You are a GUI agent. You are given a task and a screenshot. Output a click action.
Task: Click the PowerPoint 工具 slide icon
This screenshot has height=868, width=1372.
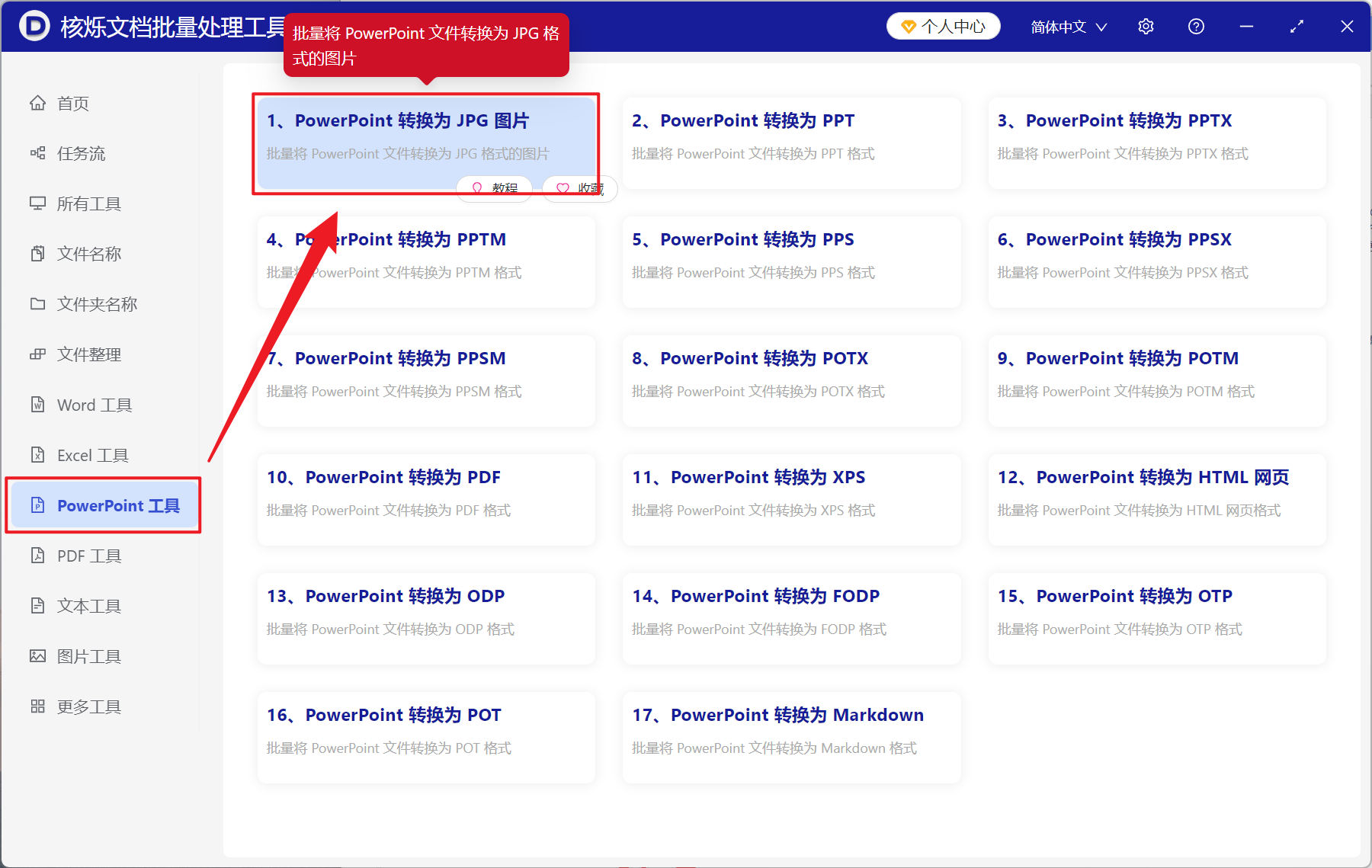[37, 505]
